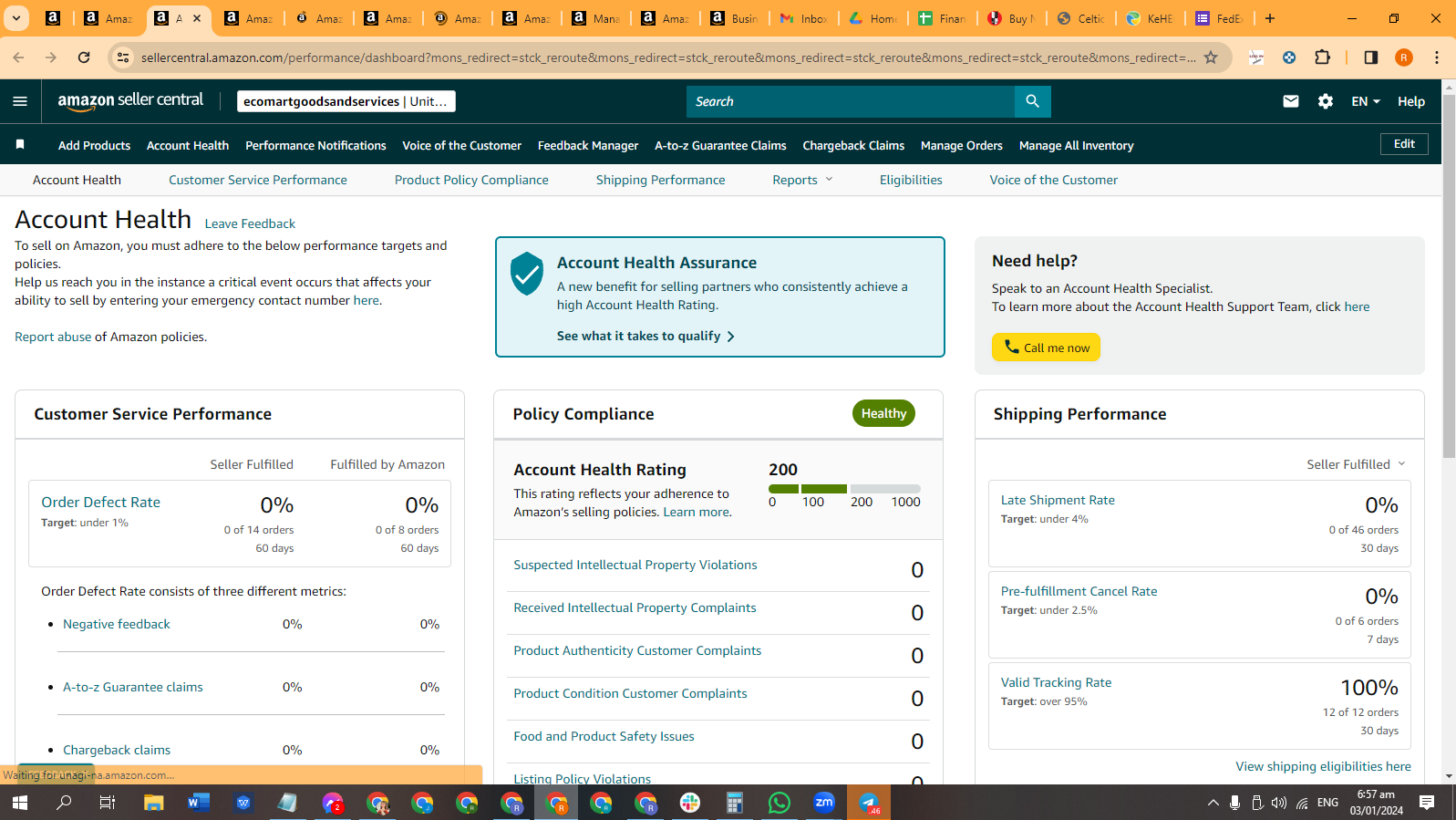Select the Account Health sub-navigation tab
This screenshot has width=1456, height=820.
pyautogui.click(x=77, y=180)
